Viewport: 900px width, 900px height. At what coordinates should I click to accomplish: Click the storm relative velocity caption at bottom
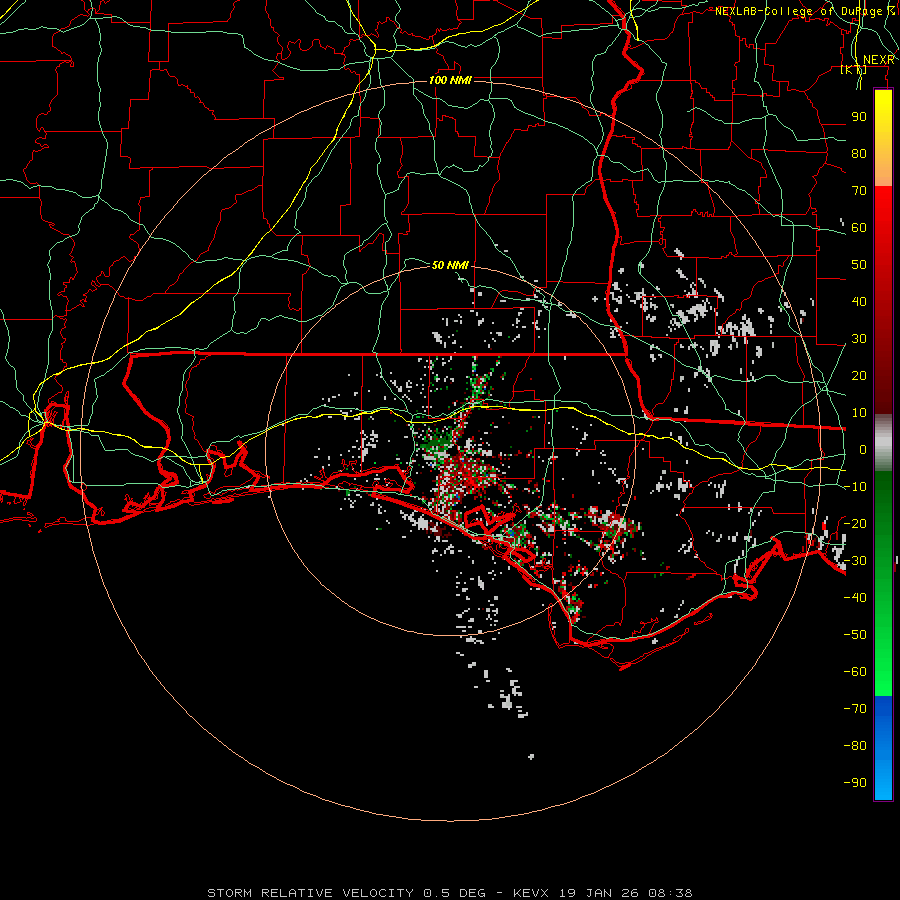pos(449,893)
